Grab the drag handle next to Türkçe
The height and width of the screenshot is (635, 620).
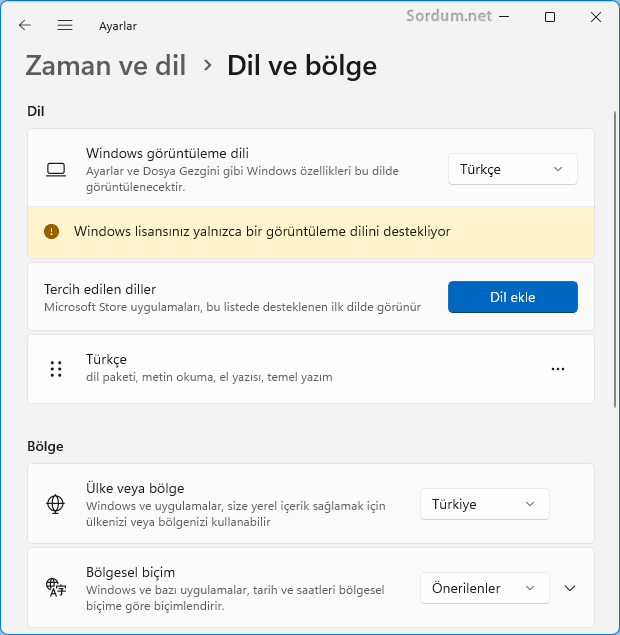pyautogui.click(x=56, y=369)
